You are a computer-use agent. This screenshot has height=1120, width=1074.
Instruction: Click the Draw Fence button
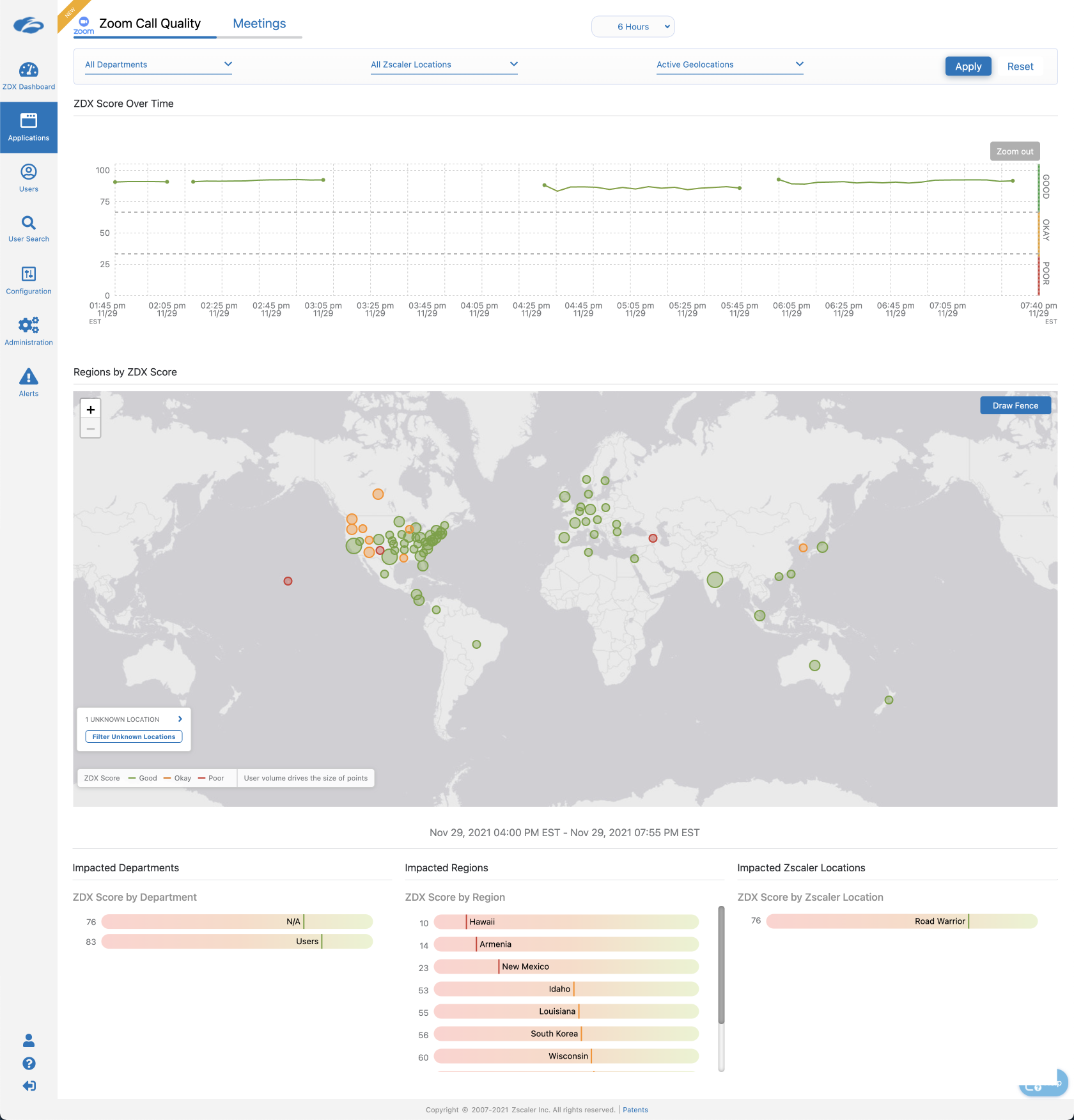[1015, 405]
